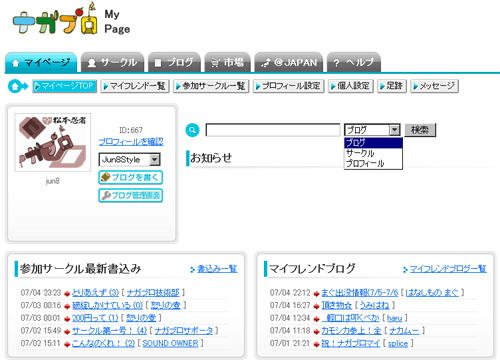This screenshot has height=362, width=500.
Task: Click the Nagablo logo
Action: (x=55, y=20)
